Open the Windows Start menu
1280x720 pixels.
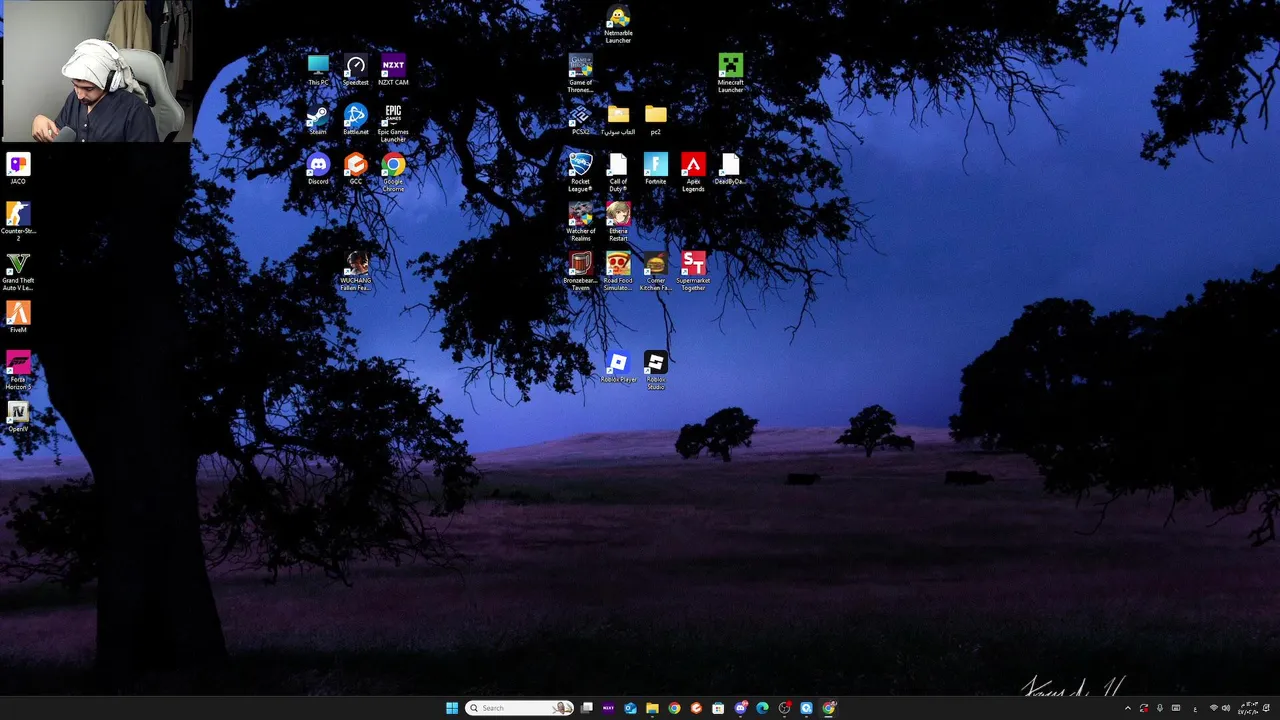pos(452,708)
